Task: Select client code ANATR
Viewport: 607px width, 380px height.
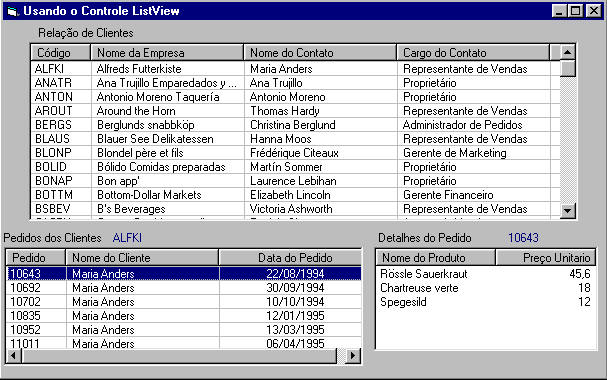Action: pos(53,83)
